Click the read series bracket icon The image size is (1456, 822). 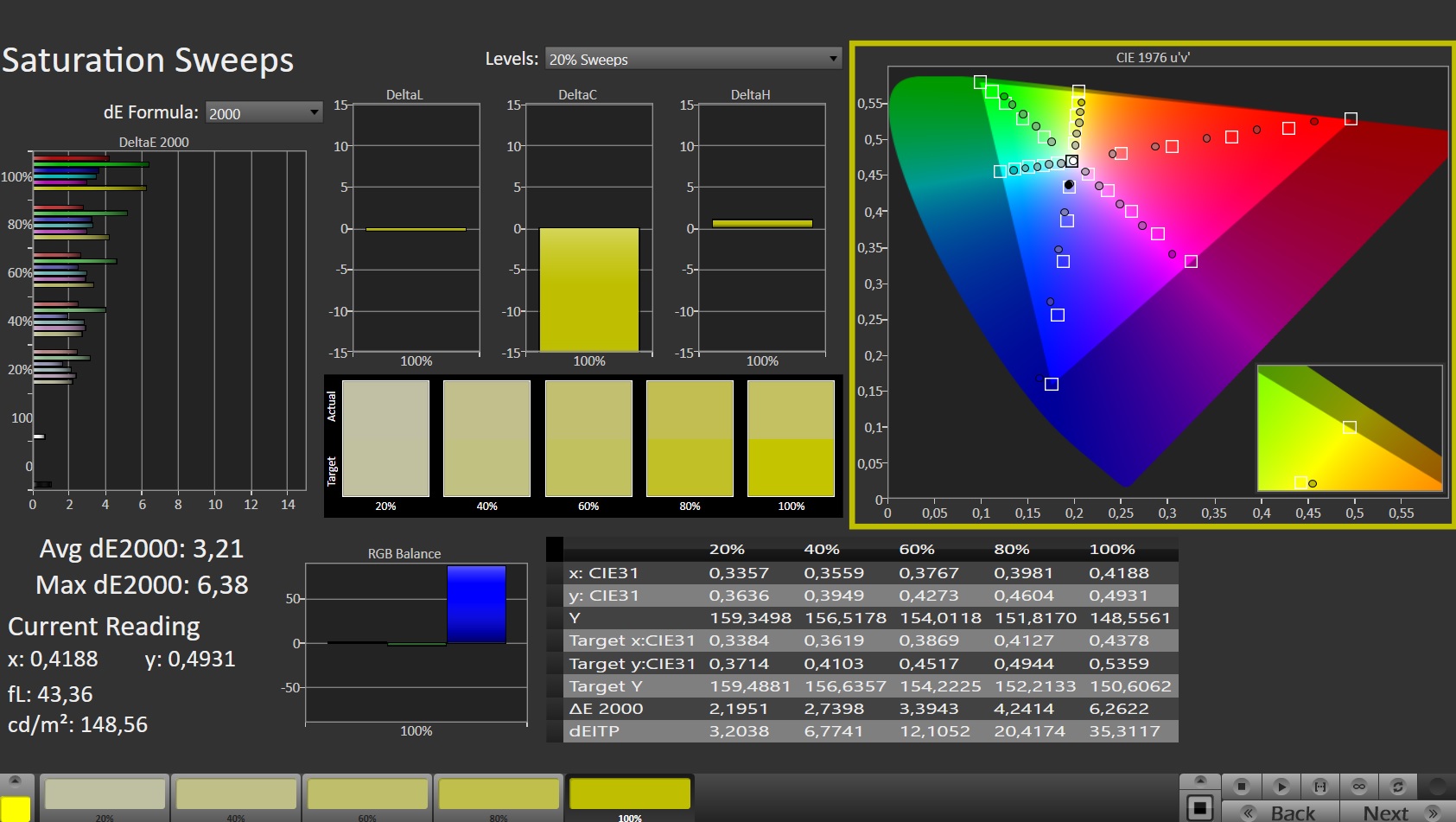click(x=1319, y=786)
